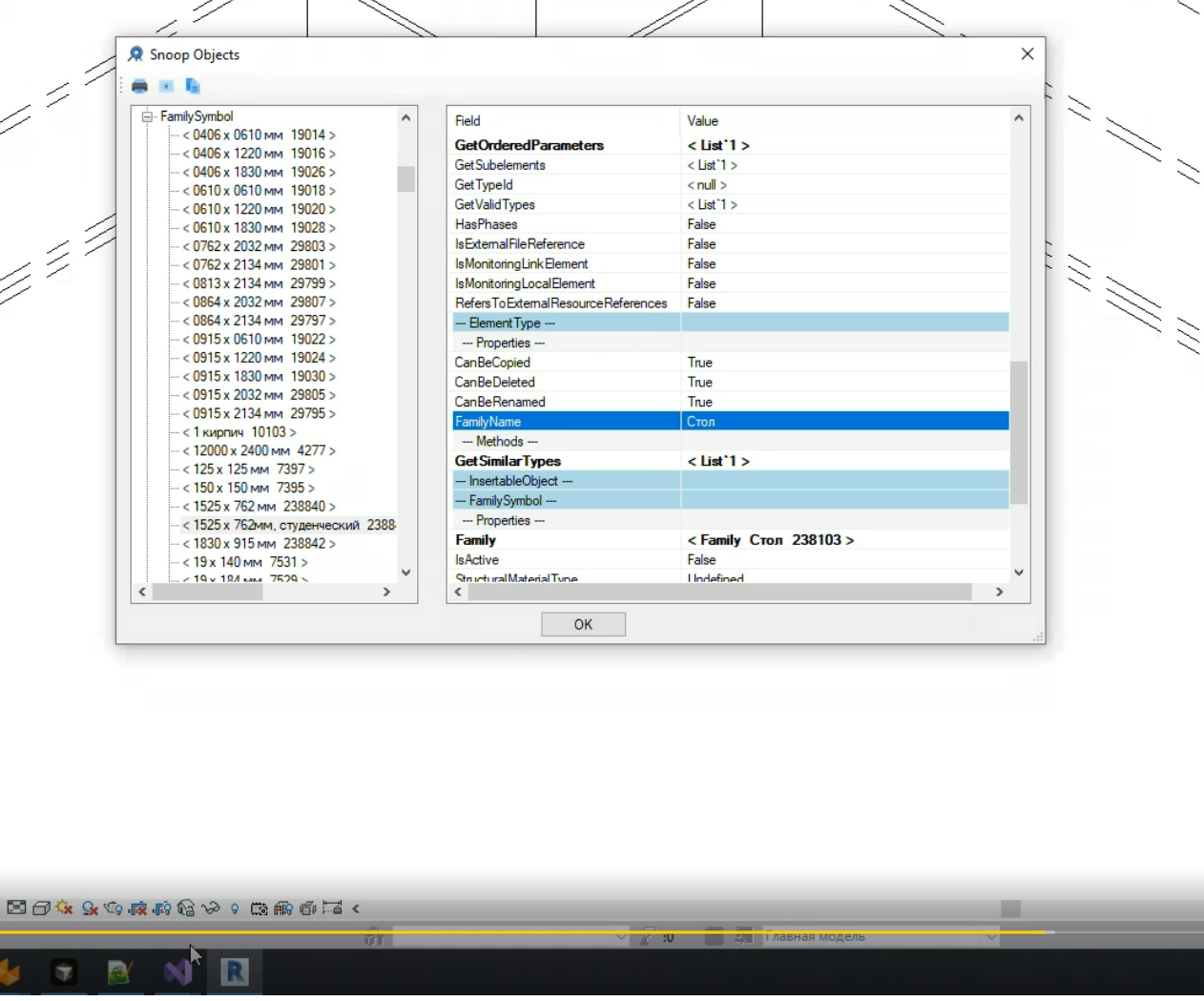Click the tree panel scroll-right arrow
This screenshot has width=1204, height=1001.
[386, 592]
